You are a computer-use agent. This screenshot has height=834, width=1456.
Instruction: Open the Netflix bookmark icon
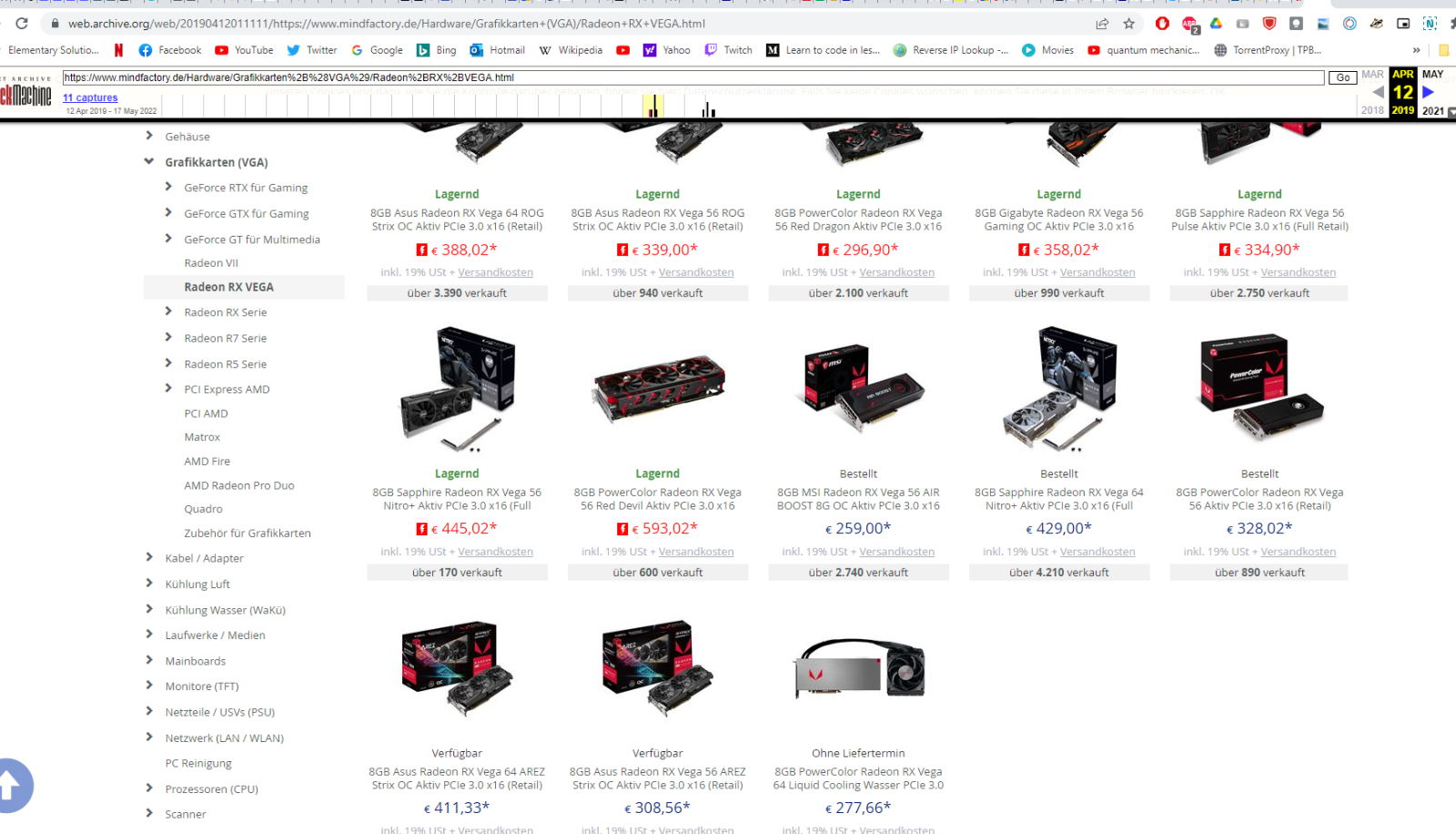118,50
